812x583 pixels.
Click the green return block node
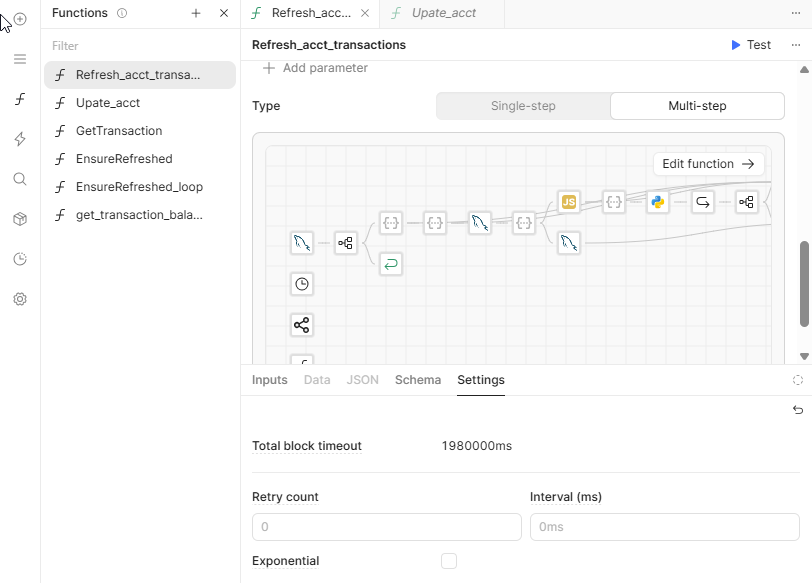(391, 264)
